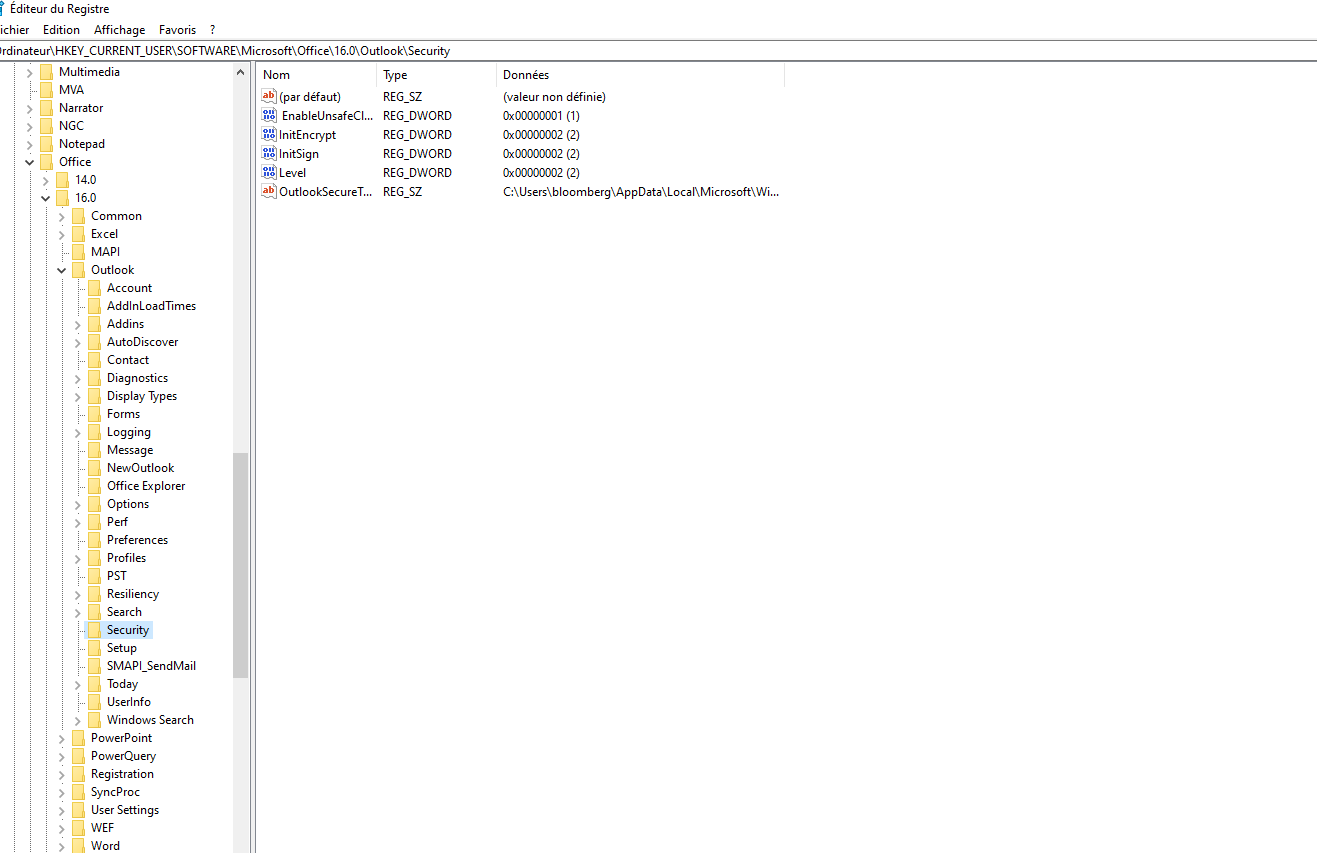
Task: Open the Favoris menu
Action: click(177, 30)
